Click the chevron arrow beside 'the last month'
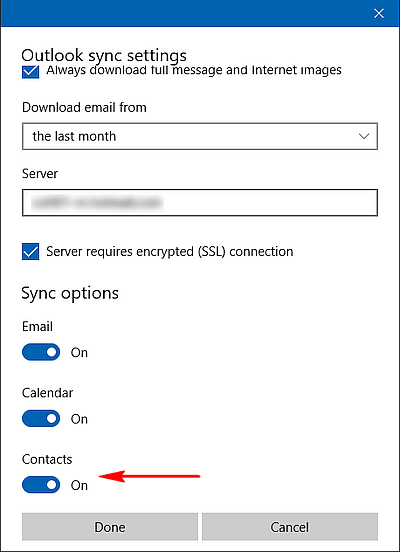The height and width of the screenshot is (552, 400). tap(364, 136)
